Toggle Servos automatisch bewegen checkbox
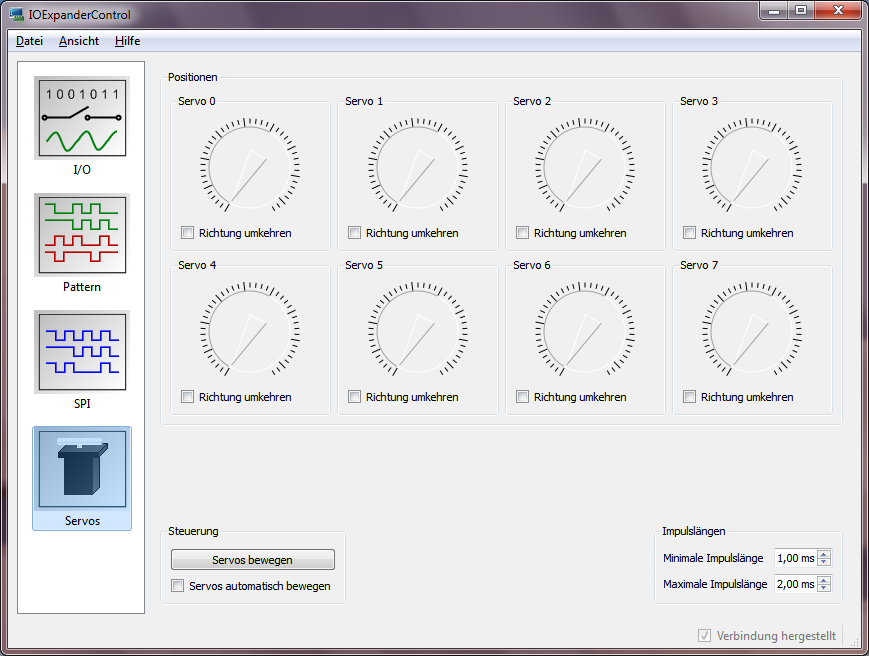869x656 pixels. click(x=178, y=586)
